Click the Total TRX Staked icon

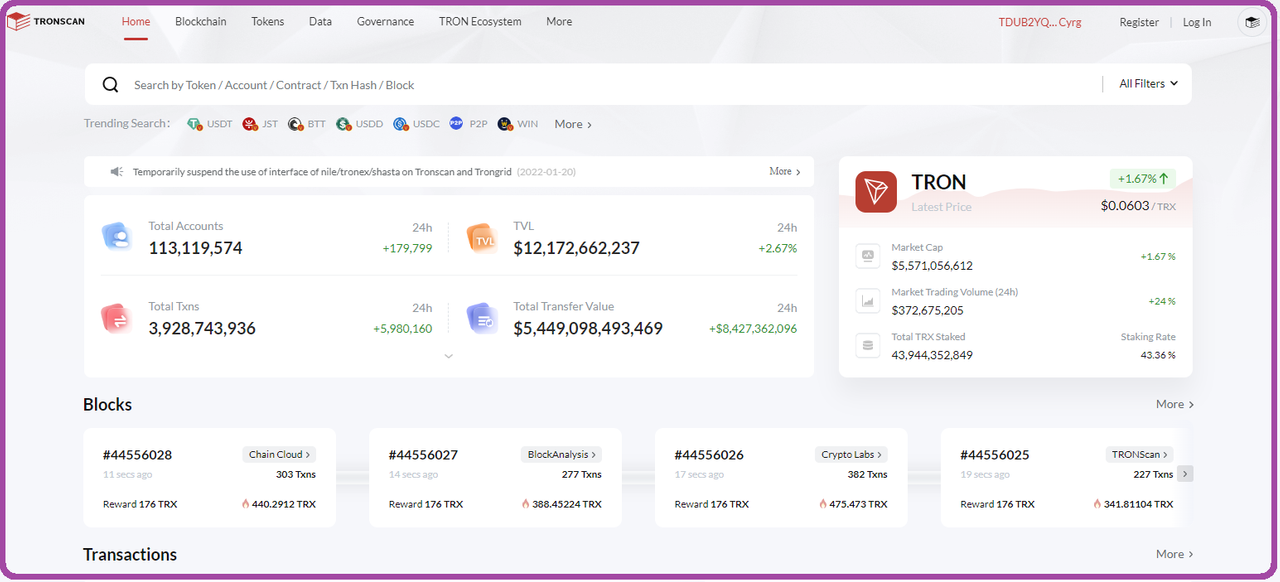pyautogui.click(x=867, y=345)
